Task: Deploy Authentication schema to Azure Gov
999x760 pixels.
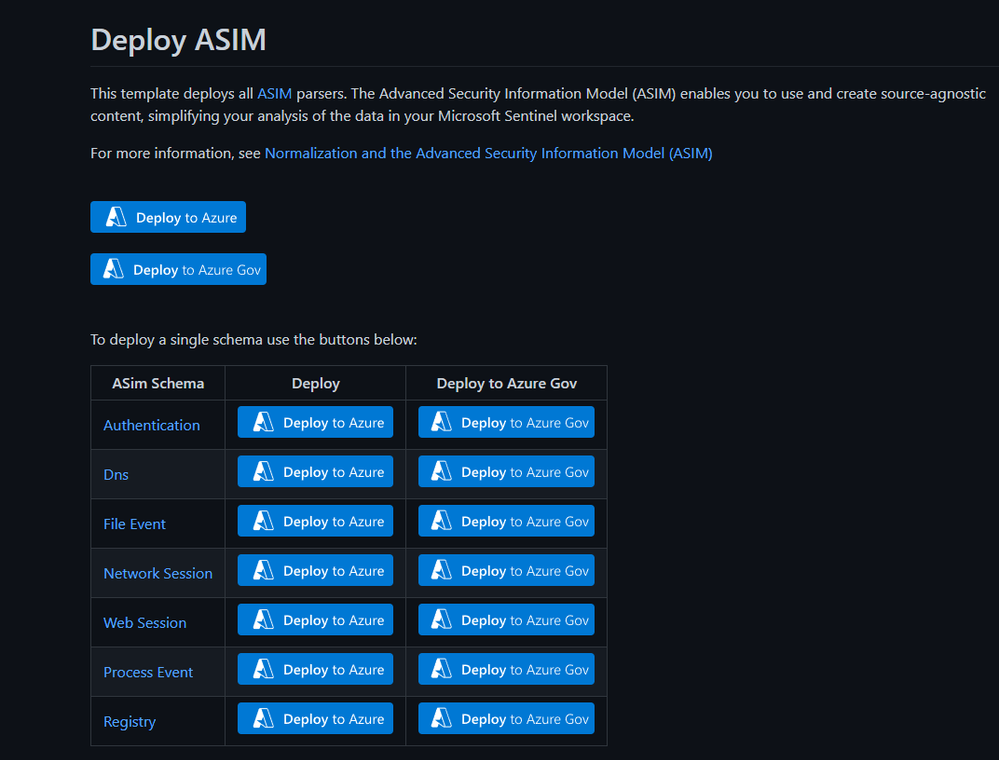Action: pyautogui.click(x=507, y=422)
